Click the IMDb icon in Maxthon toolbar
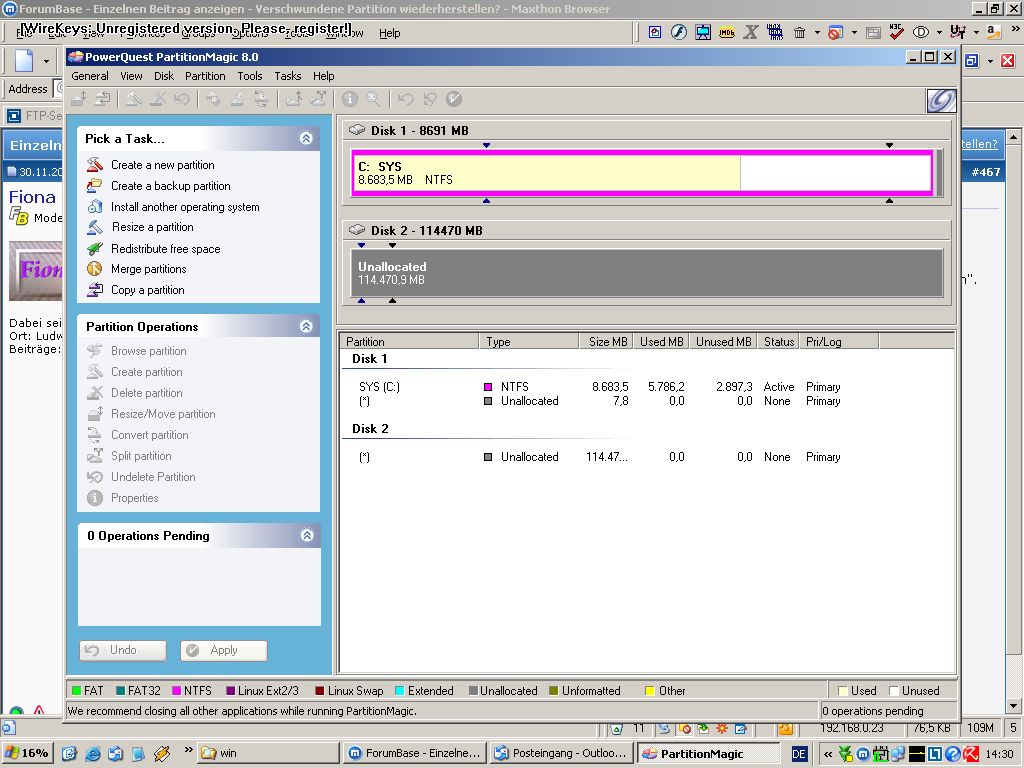This screenshot has width=1024, height=768. tap(727, 32)
